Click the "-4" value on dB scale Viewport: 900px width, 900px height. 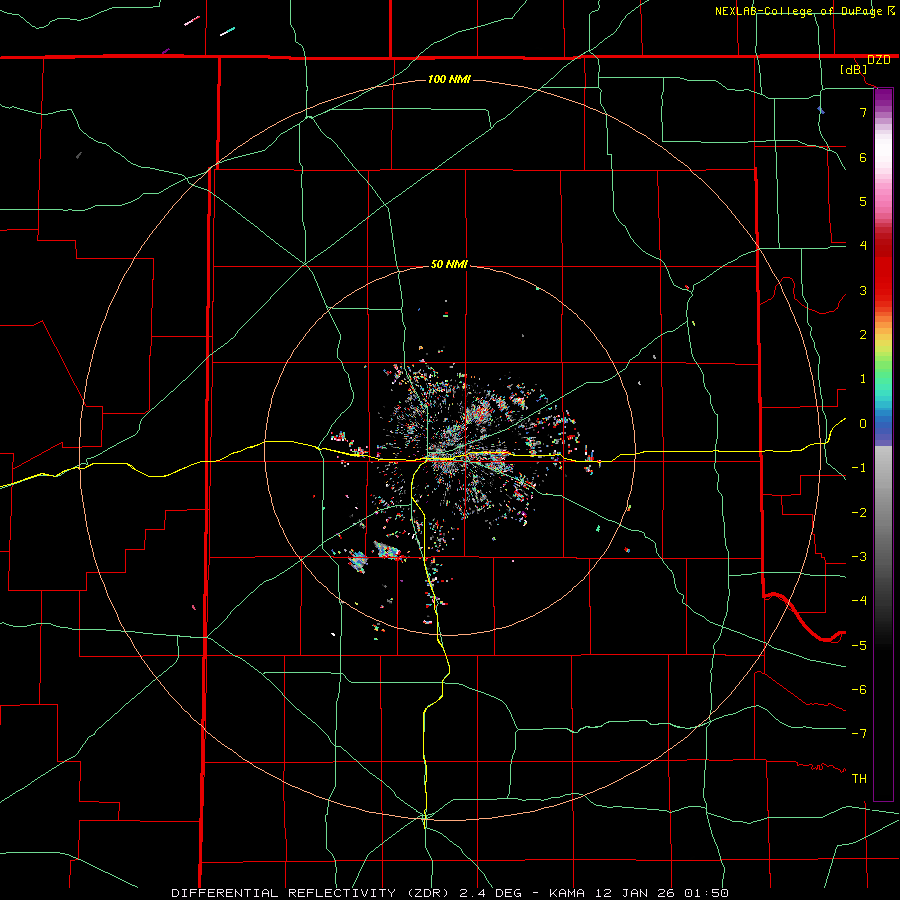pyautogui.click(x=859, y=601)
